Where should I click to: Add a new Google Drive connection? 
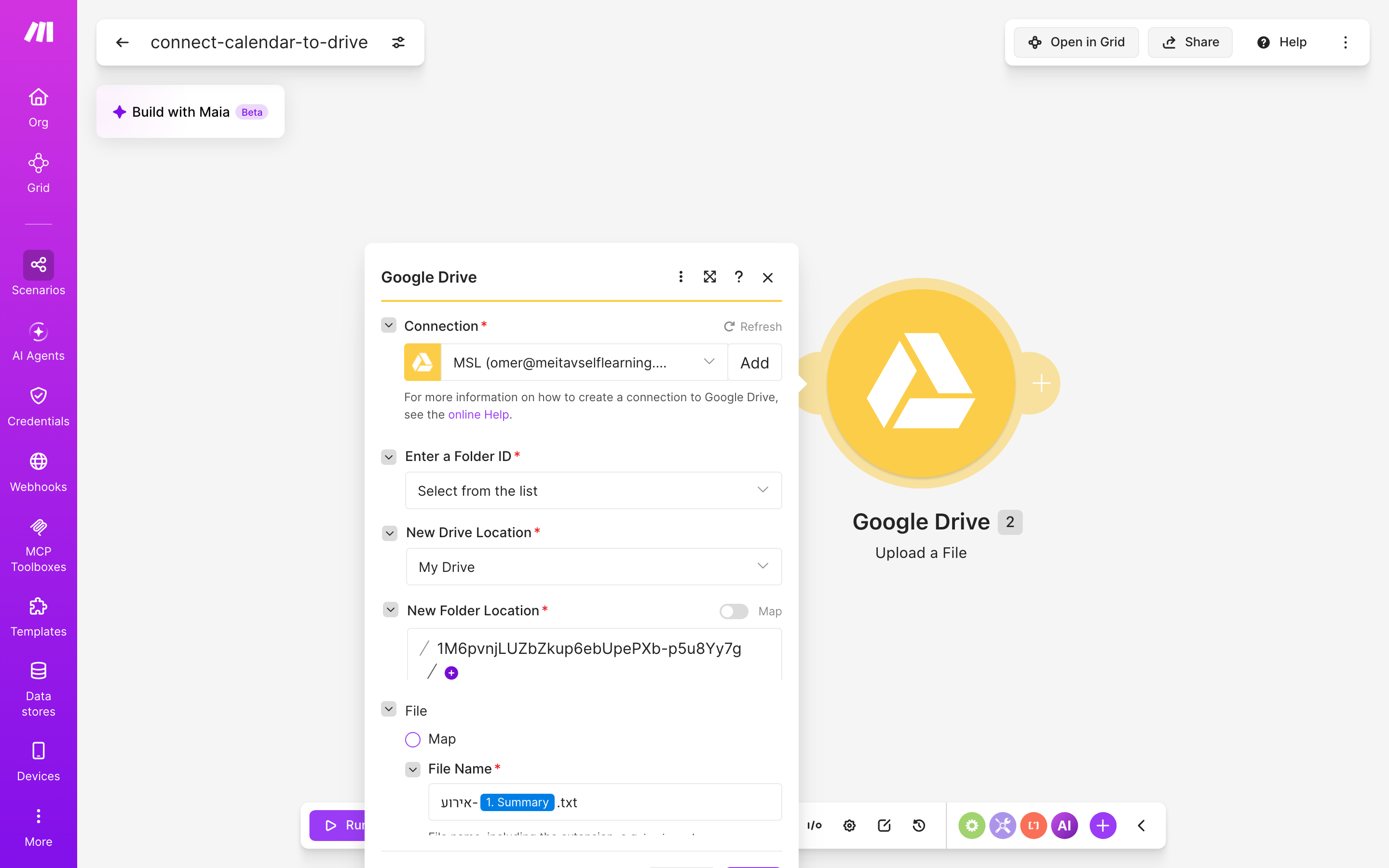pyautogui.click(x=755, y=362)
